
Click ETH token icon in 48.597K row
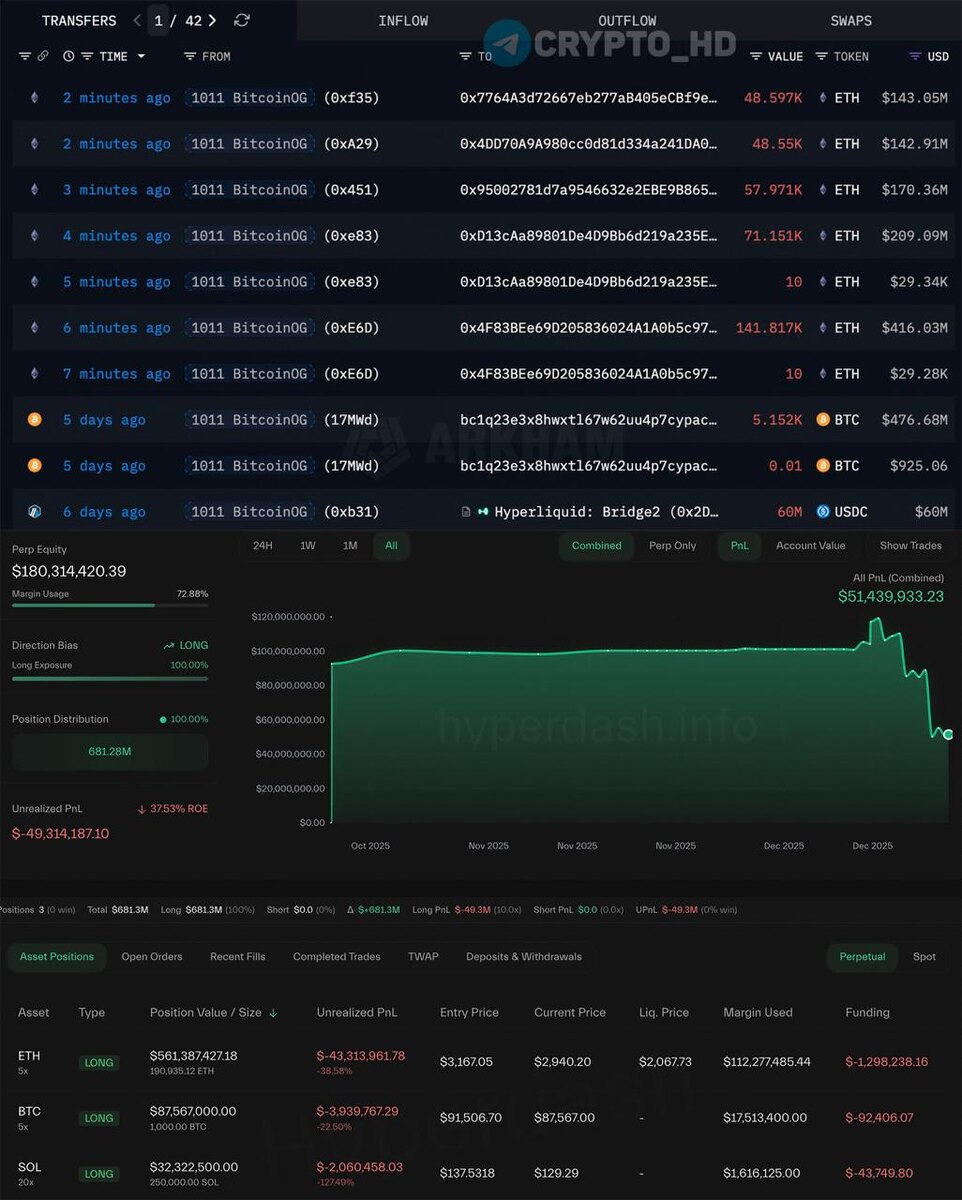pyautogui.click(x=823, y=98)
